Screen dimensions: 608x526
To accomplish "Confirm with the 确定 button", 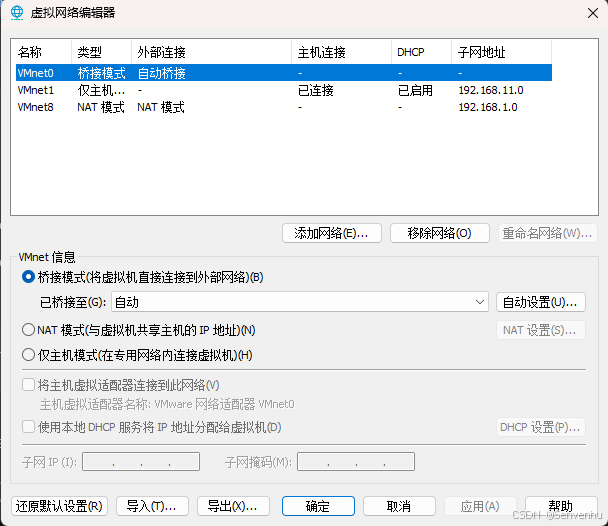I will click(x=318, y=506).
